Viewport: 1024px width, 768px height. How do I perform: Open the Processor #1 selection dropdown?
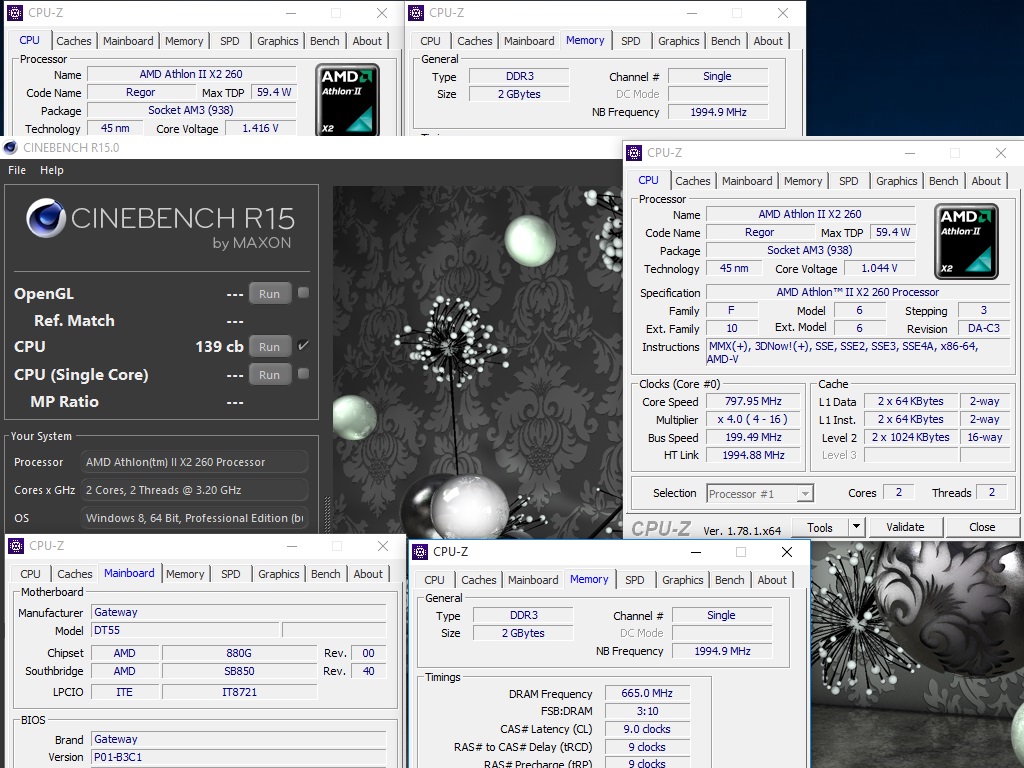click(x=805, y=494)
